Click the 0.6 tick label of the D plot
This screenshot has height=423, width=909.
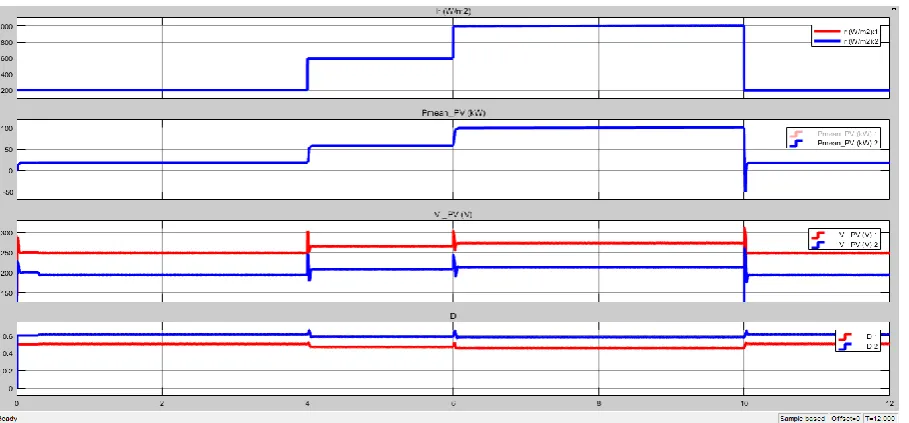[7, 336]
